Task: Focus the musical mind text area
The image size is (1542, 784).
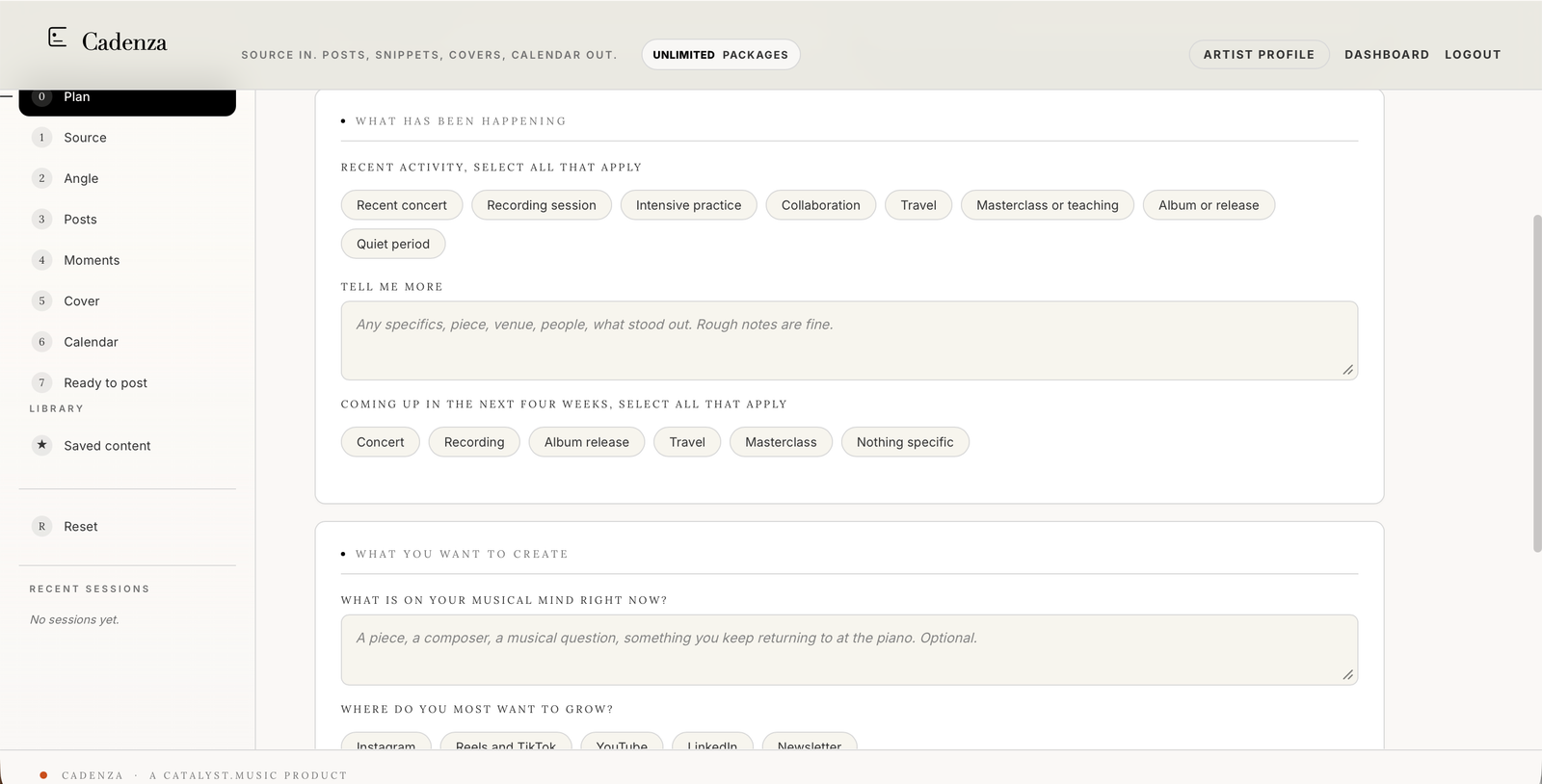Action: coord(849,650)
